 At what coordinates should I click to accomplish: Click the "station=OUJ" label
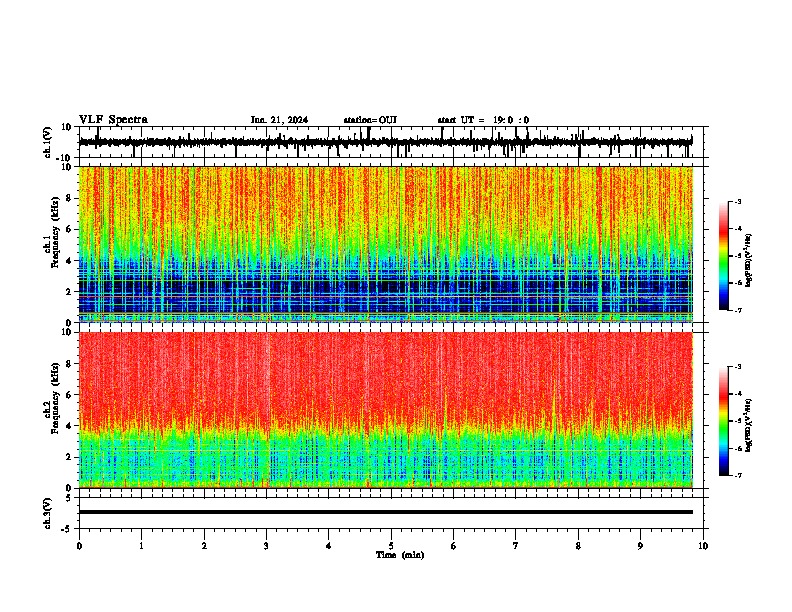(x=370, y=120)
